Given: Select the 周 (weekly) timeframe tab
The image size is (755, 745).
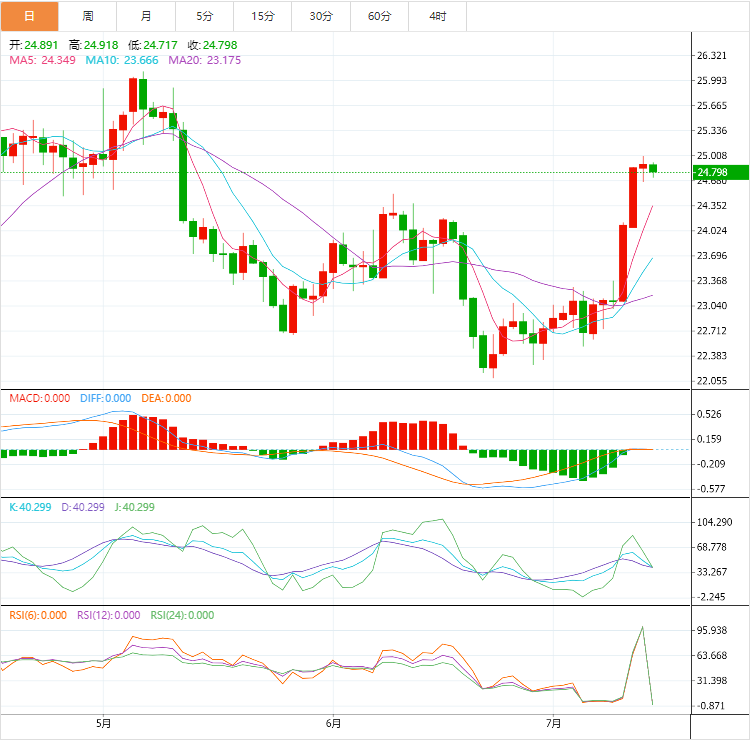Looking at the screenshot, I should 88,16.
